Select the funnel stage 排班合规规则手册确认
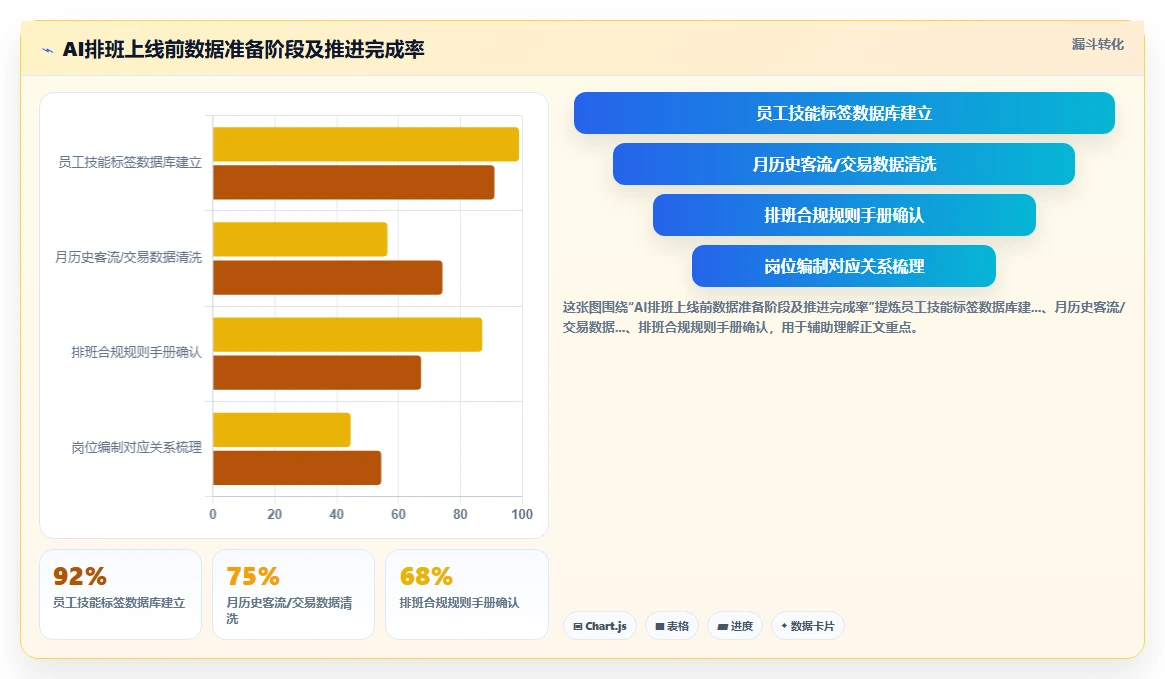This screenshot has width=1165, height=679. tap(844, 215)
